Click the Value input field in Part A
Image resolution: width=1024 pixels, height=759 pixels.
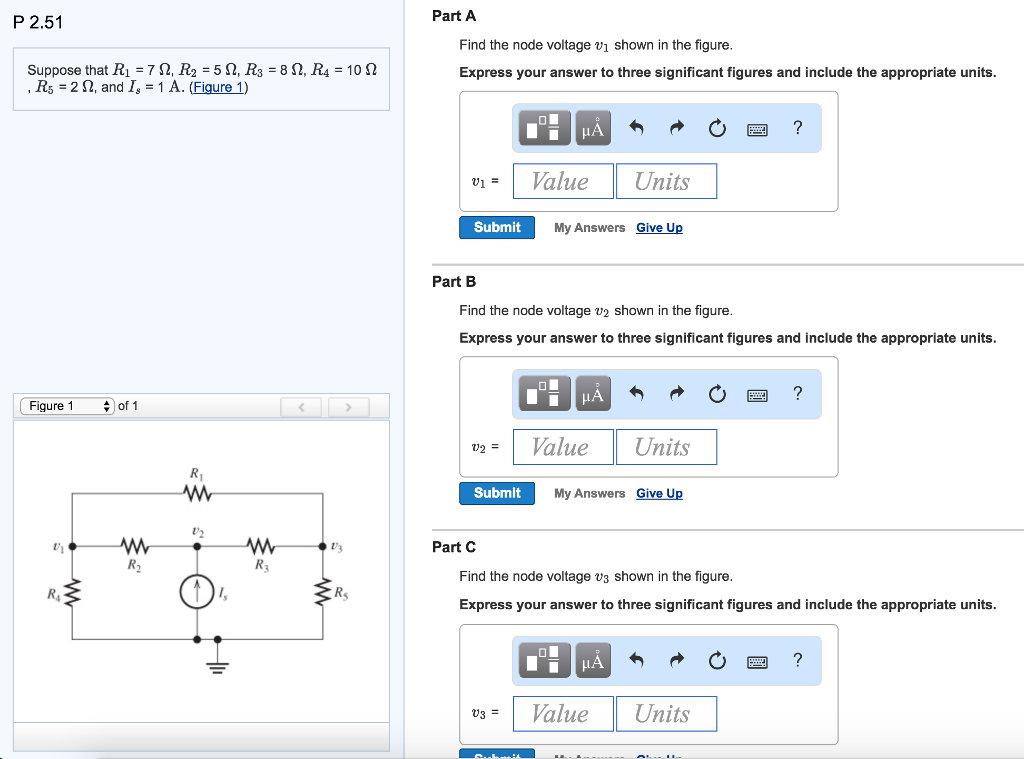tap(562, 181)
